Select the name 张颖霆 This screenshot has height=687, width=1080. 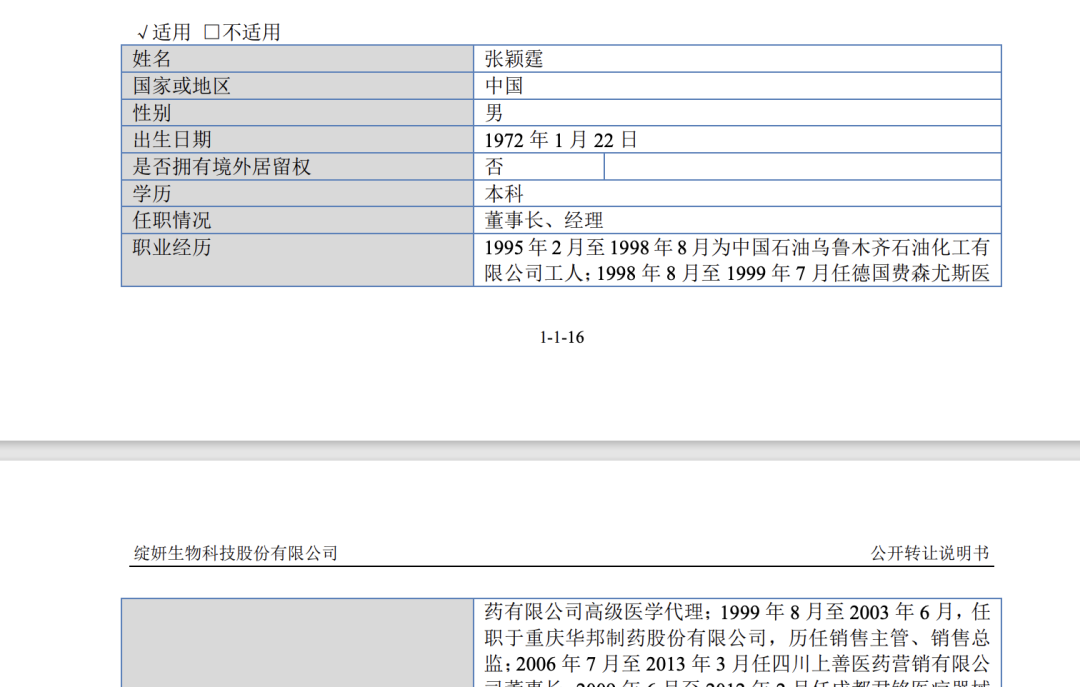click(x=514, y=59)
